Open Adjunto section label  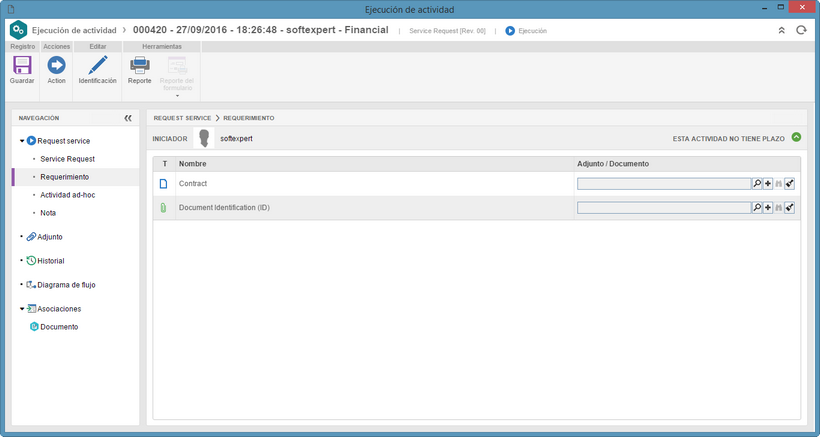pos(50,237)
